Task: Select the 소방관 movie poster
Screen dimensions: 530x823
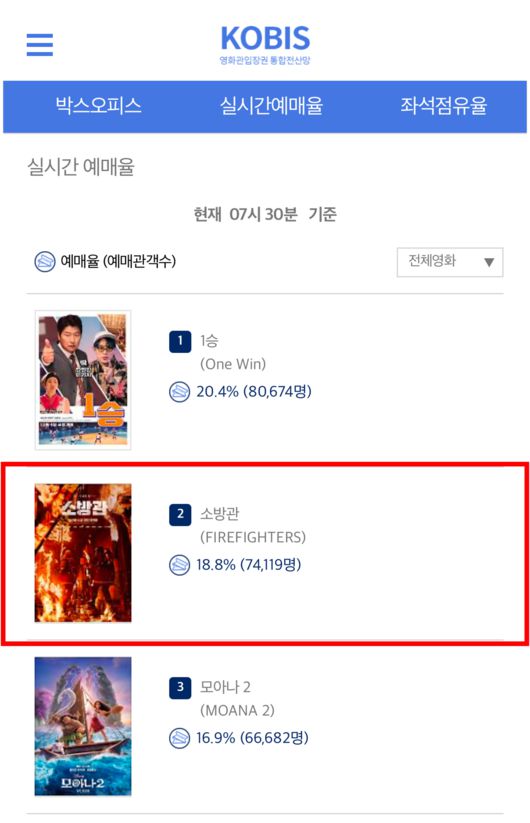Action: [x=83, y=553]
